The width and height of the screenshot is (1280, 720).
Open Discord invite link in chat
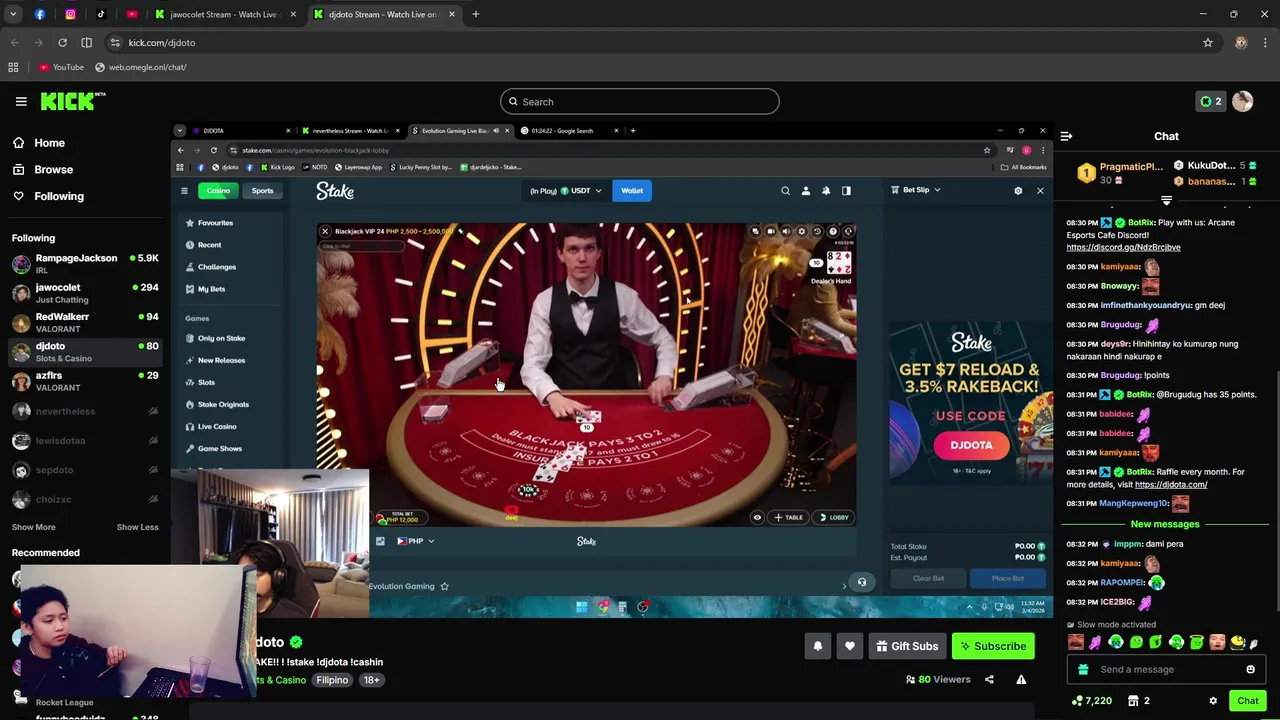pos(1123,247)
